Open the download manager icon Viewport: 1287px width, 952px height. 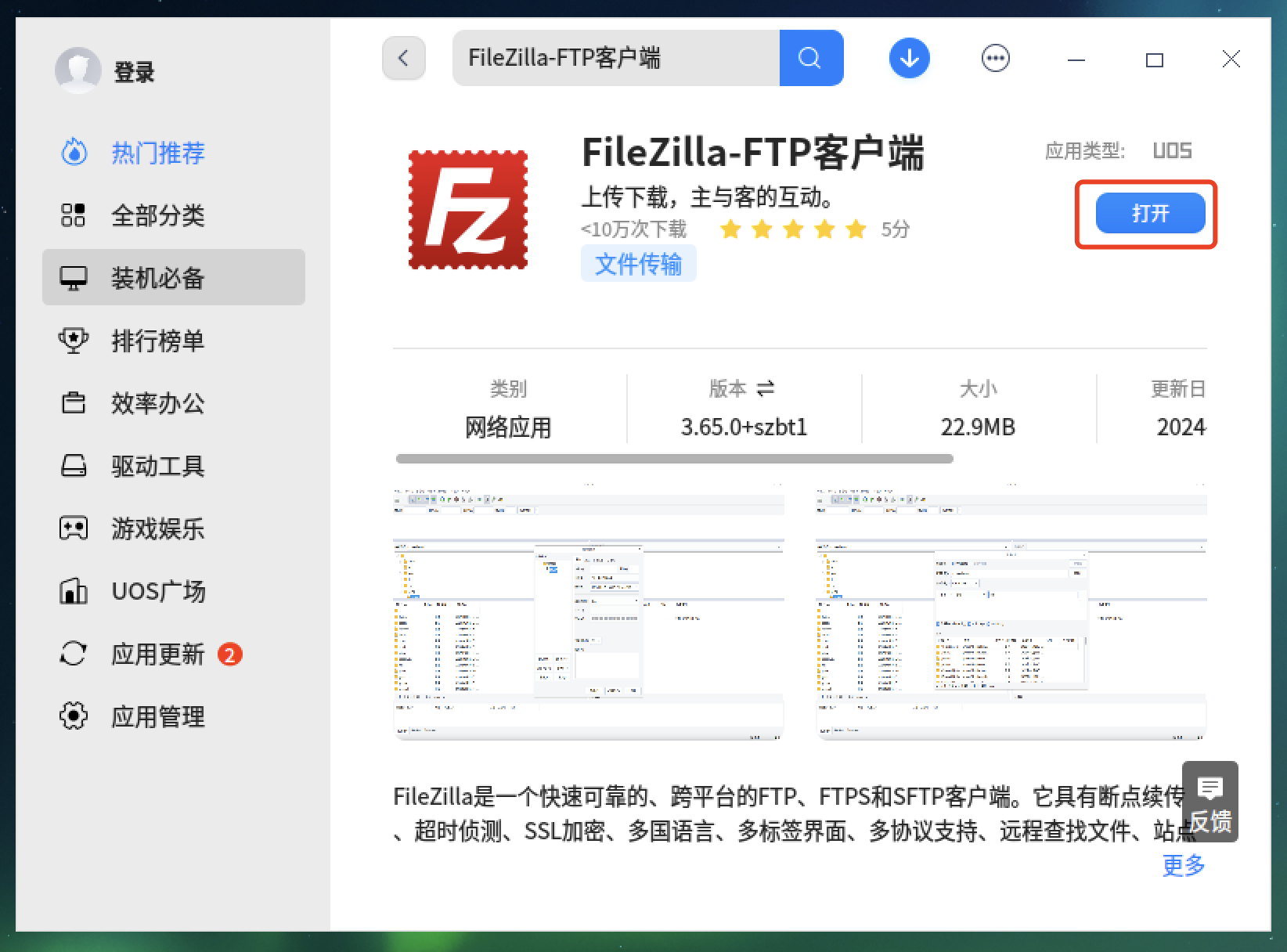910,58
